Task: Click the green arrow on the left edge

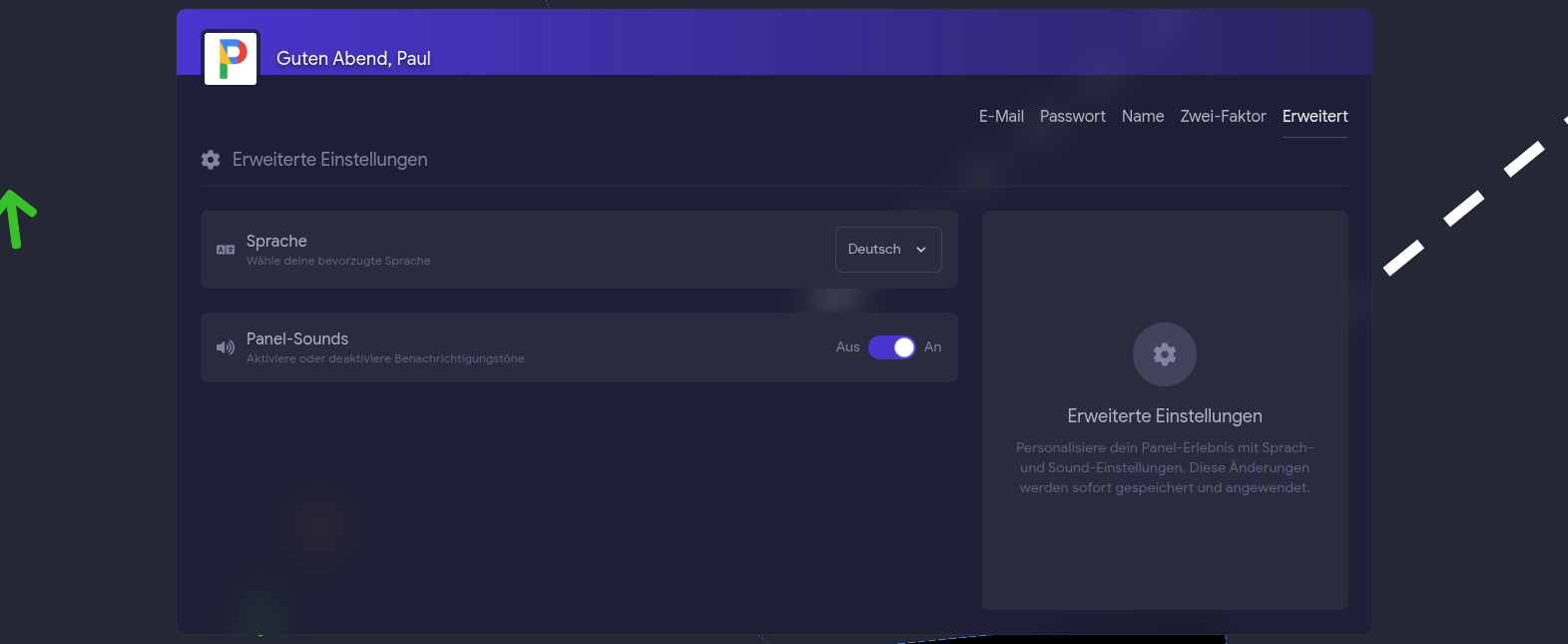Action: (x=16, y=219)
